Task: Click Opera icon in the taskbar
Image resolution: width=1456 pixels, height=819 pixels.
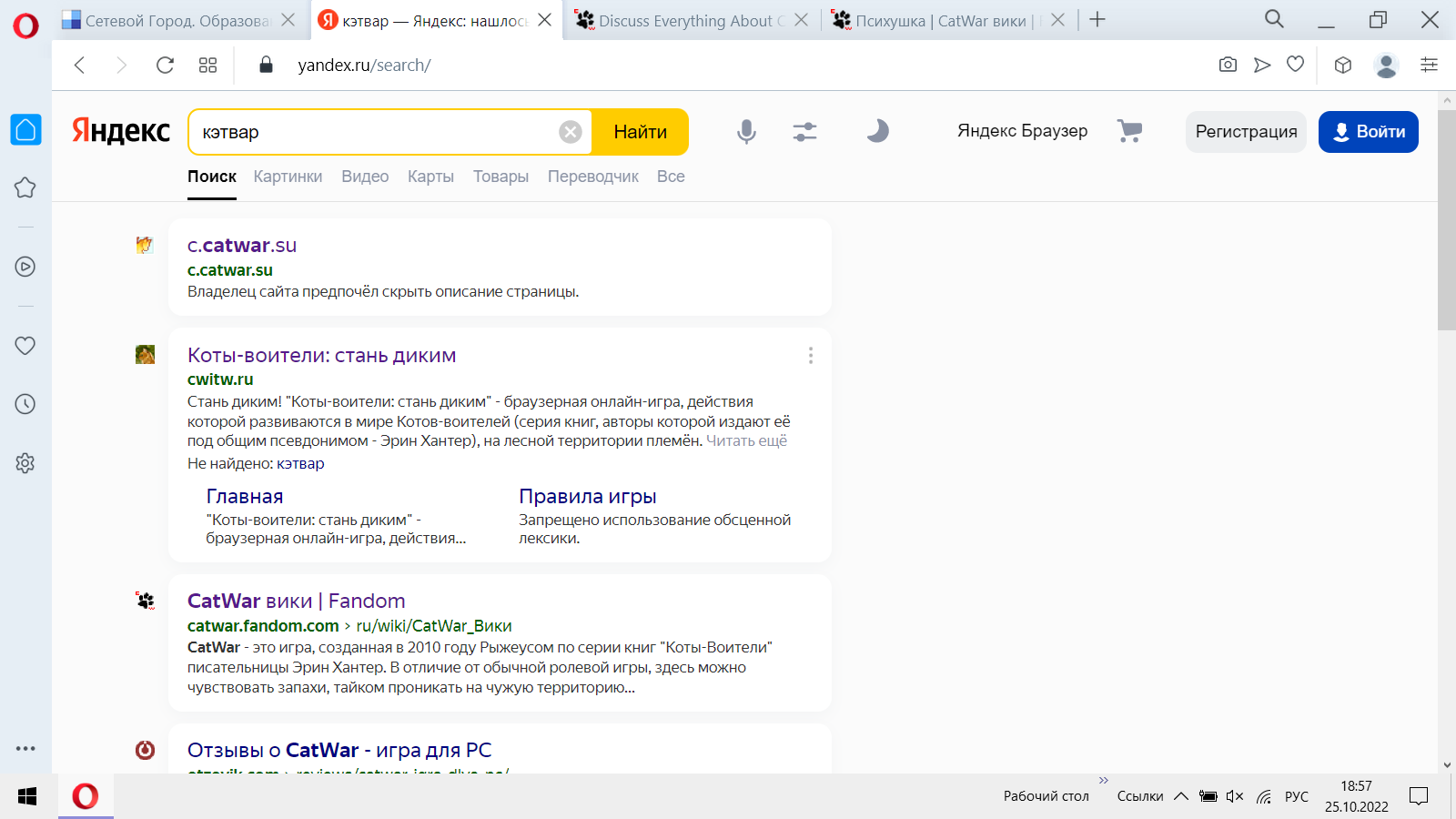Action: coord(86,796)
